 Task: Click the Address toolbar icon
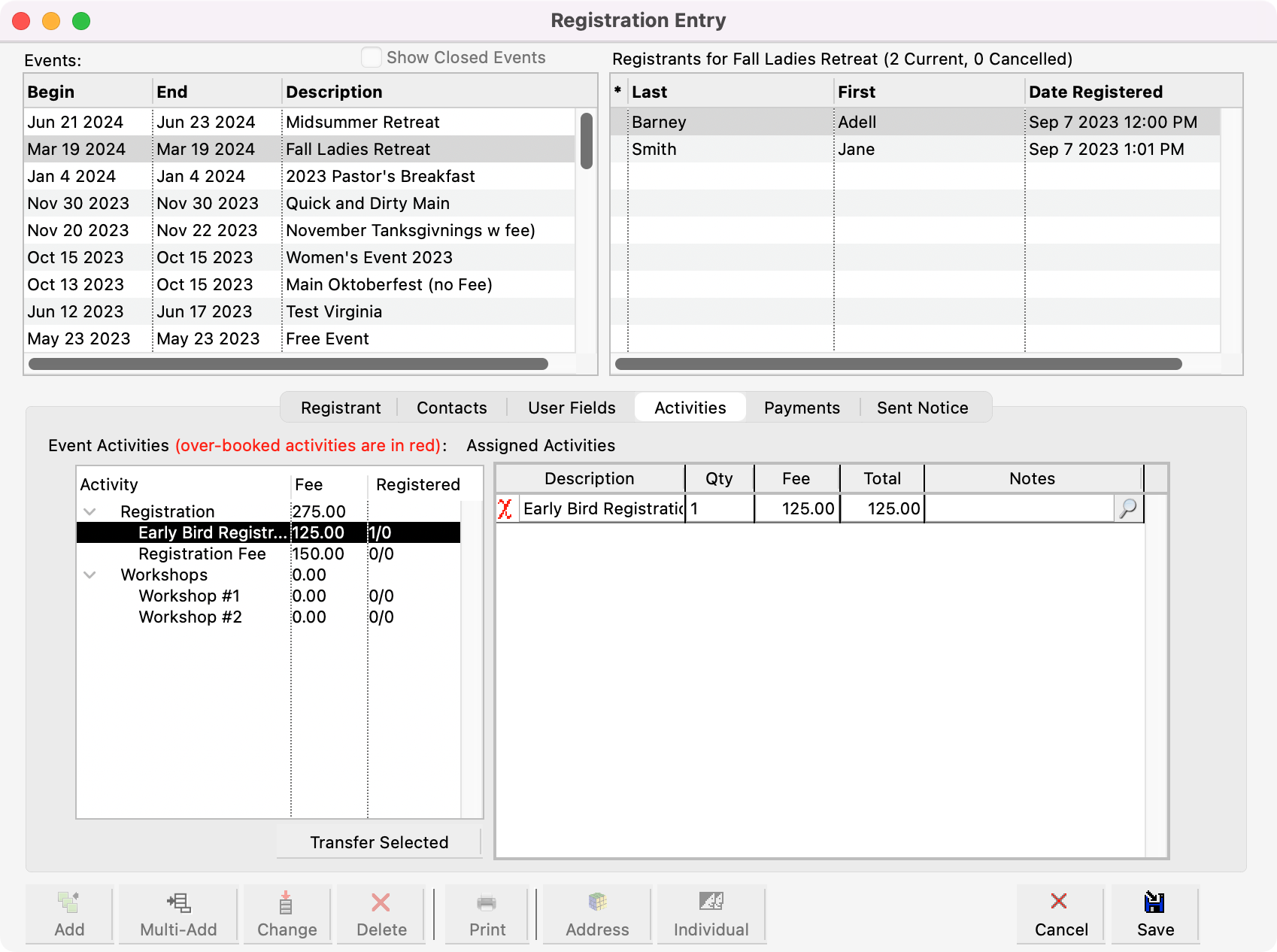click(x=597, y=902)
